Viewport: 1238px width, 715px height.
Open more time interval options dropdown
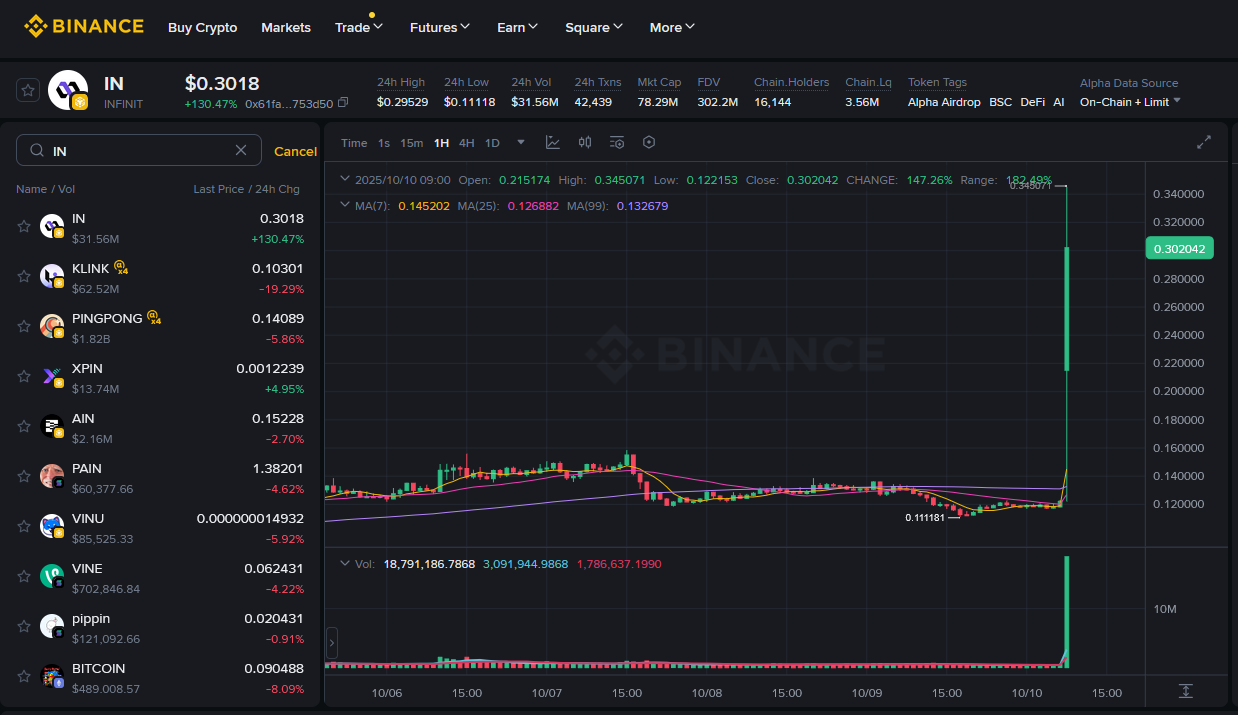(x=520, y=143)
